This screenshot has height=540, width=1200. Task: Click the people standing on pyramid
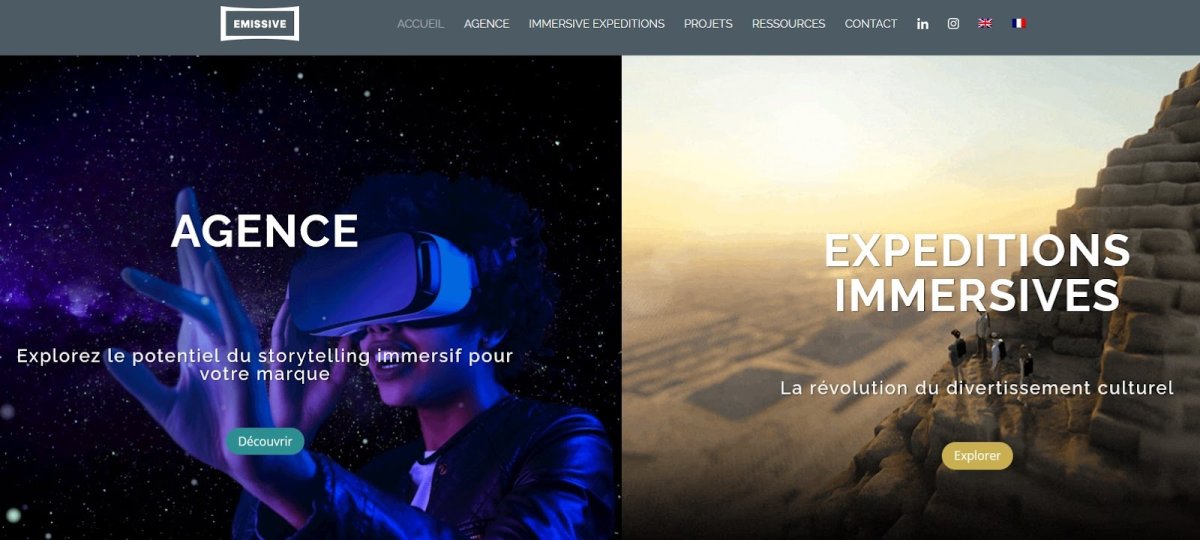[990, 345]
